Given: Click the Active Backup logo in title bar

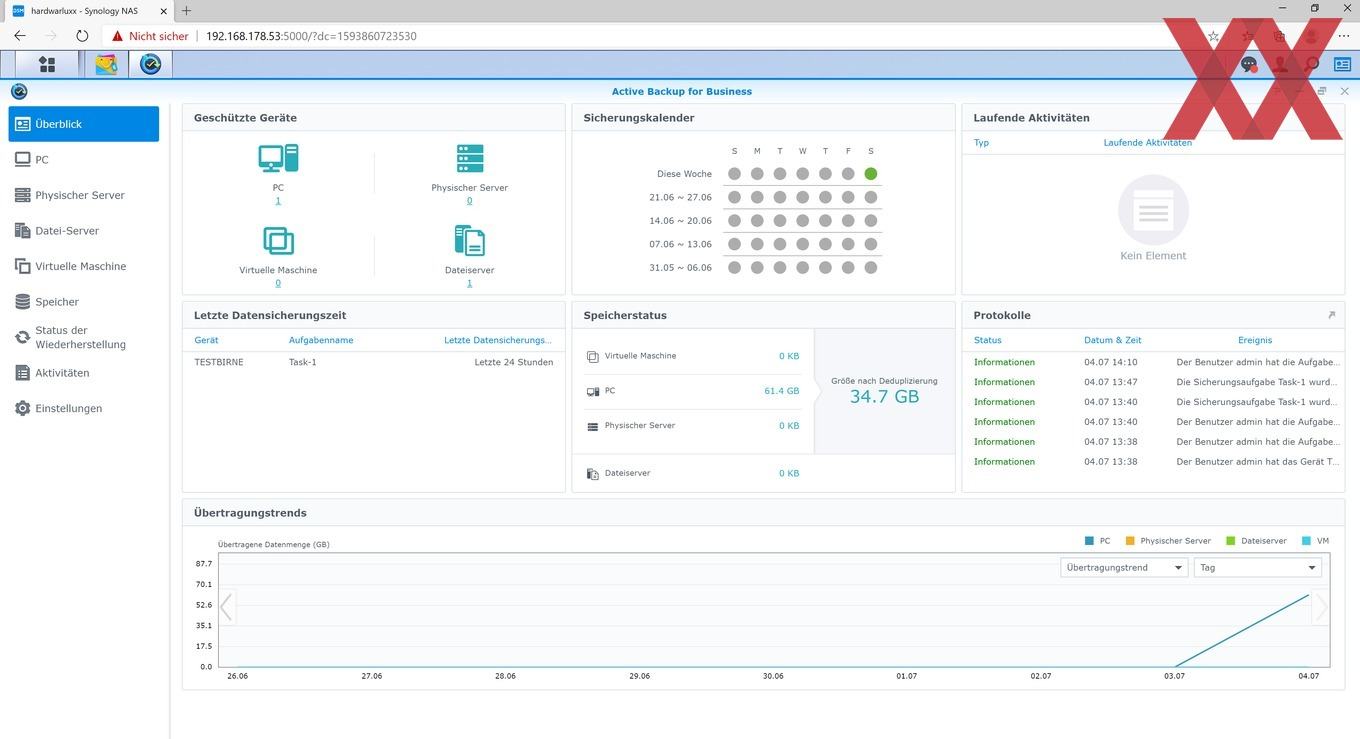Looking at the screenshot, I should click(x=19, y=91).
